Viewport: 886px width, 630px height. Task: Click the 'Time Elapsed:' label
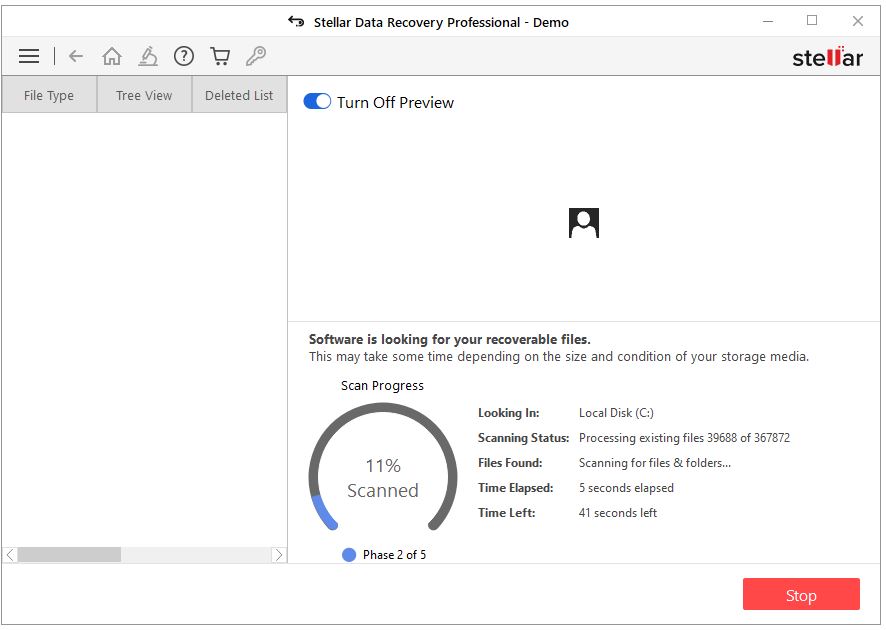click(515, 488)
